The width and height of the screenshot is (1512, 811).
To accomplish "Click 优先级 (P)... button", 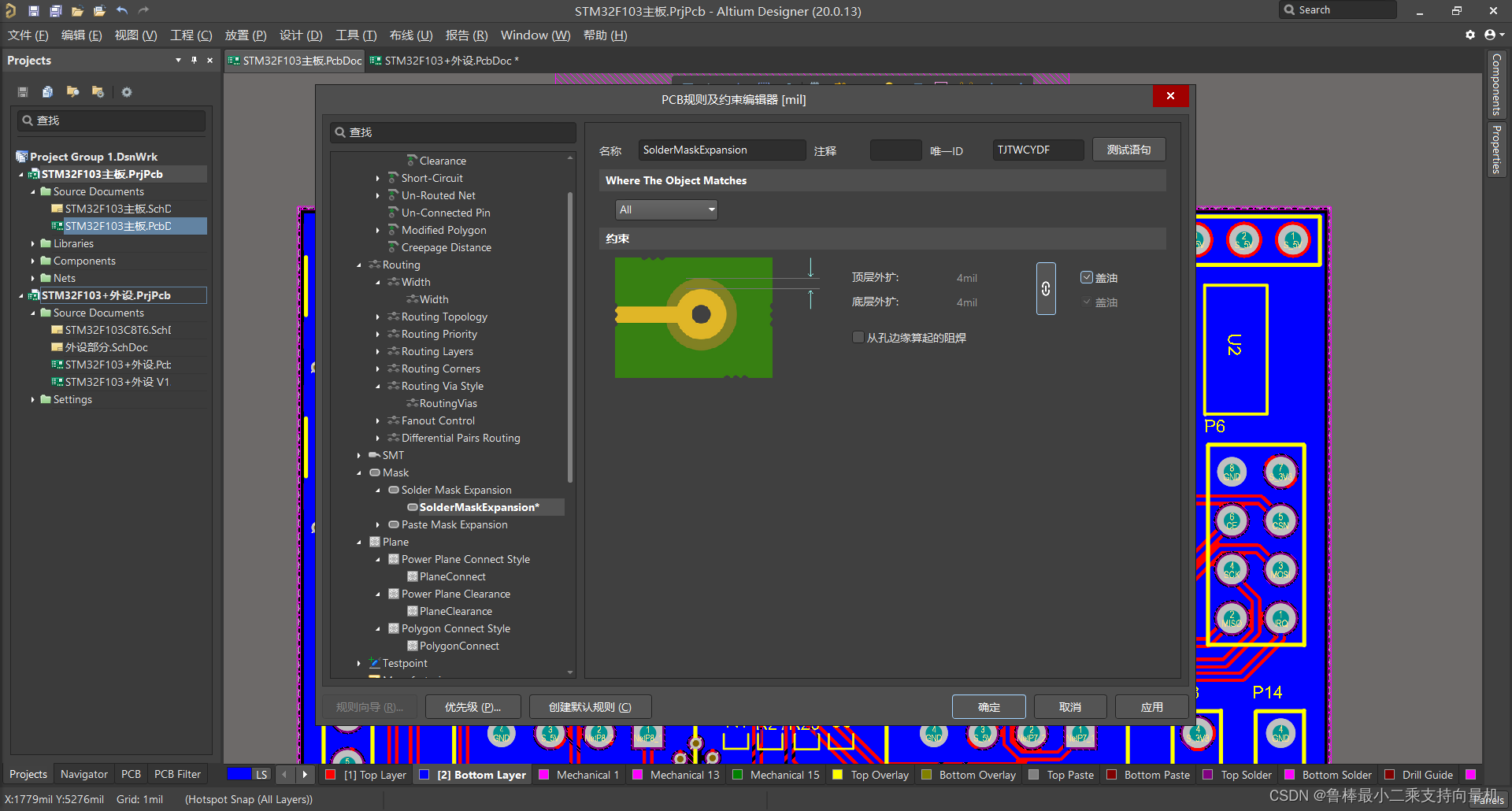I will [x=473, y=707].
